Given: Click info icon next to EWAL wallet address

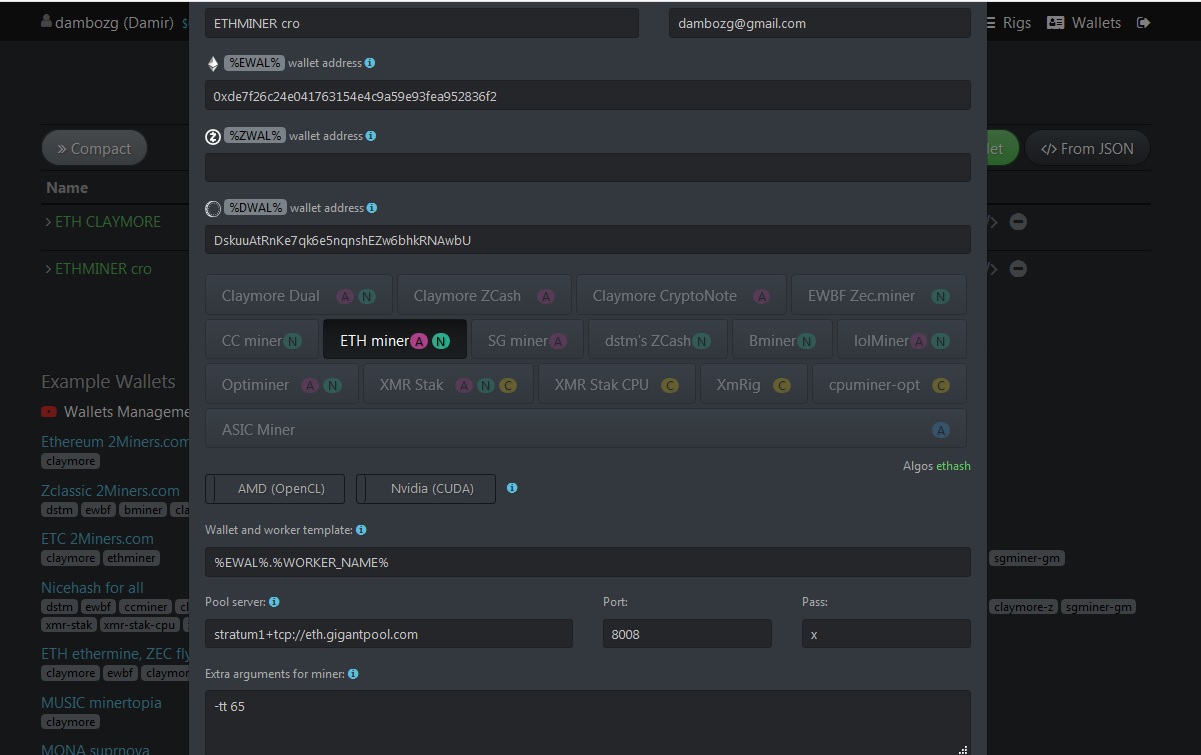Looking at the screenshot, I should point(370,63).
